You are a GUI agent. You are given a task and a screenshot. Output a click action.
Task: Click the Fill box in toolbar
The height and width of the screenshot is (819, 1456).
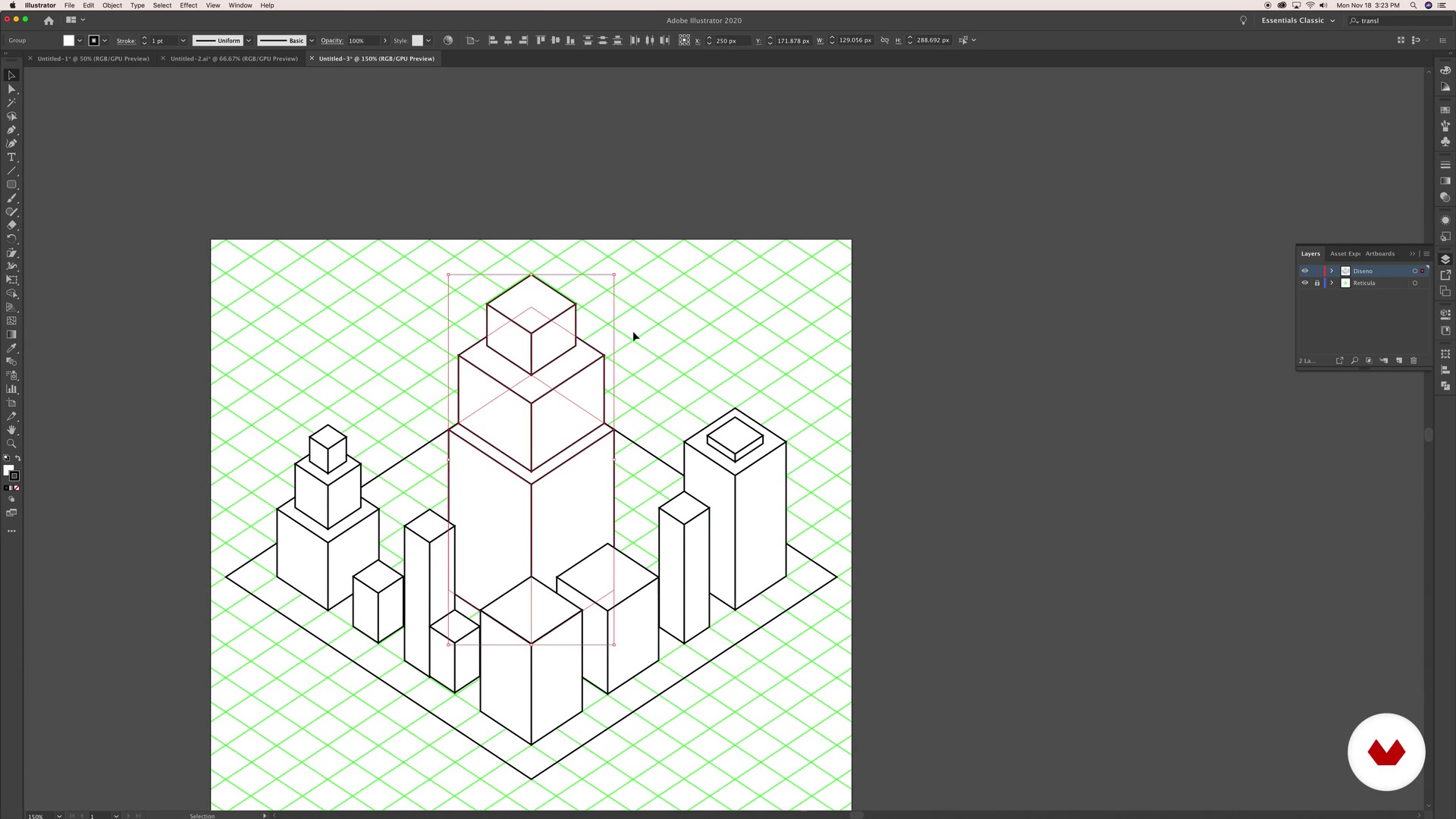(x=8, y=471)
